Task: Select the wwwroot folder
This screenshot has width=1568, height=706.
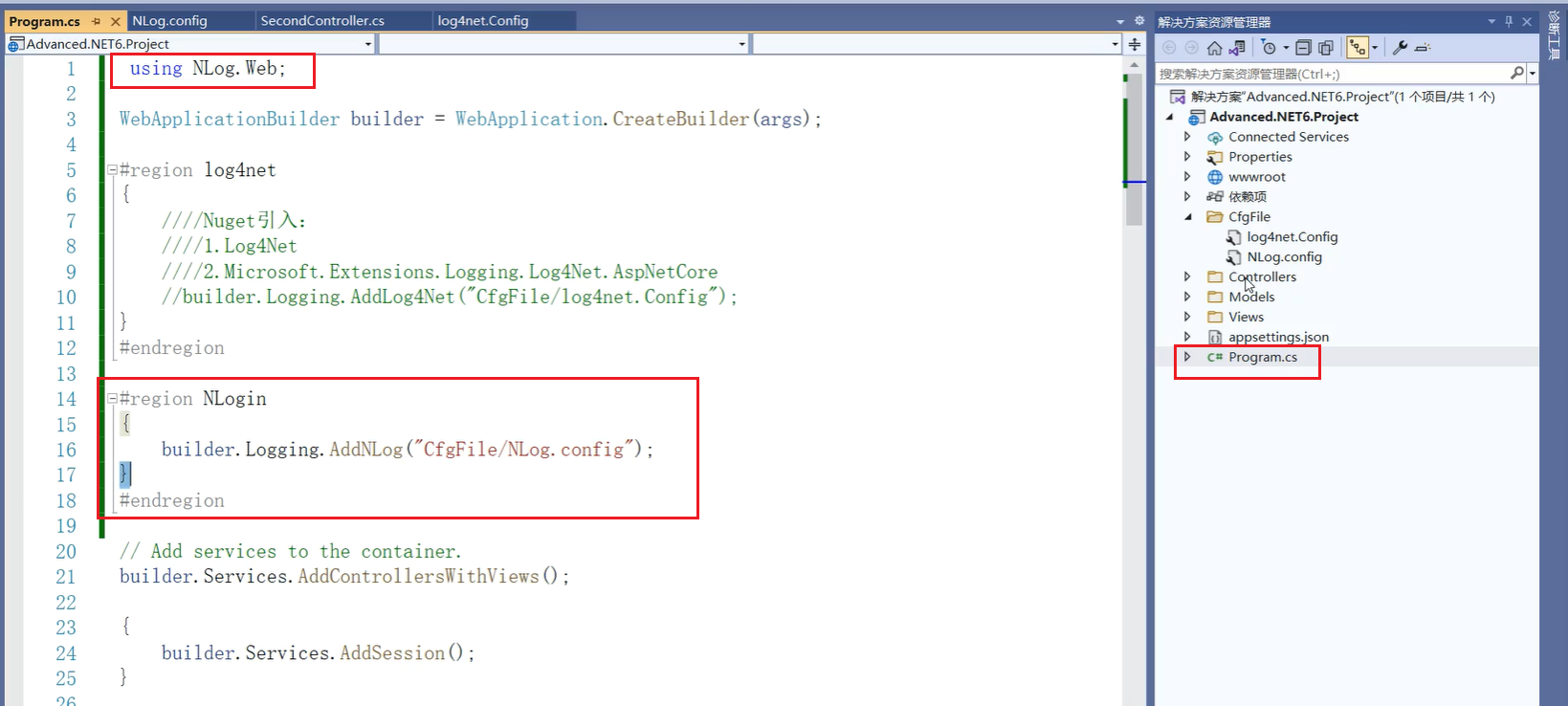Action: tap(1257, 177)
